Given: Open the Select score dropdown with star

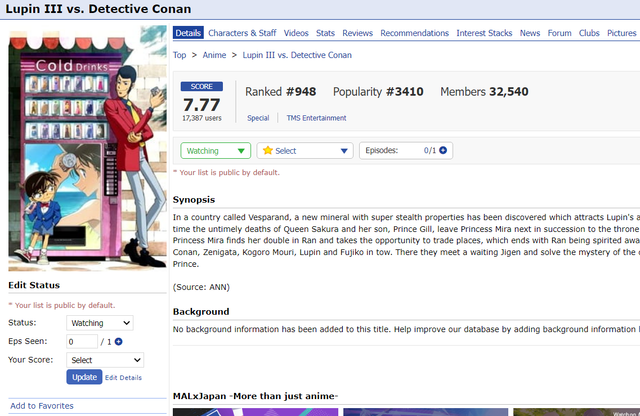Looking at the screenshot, I should (x=305, y=151).
